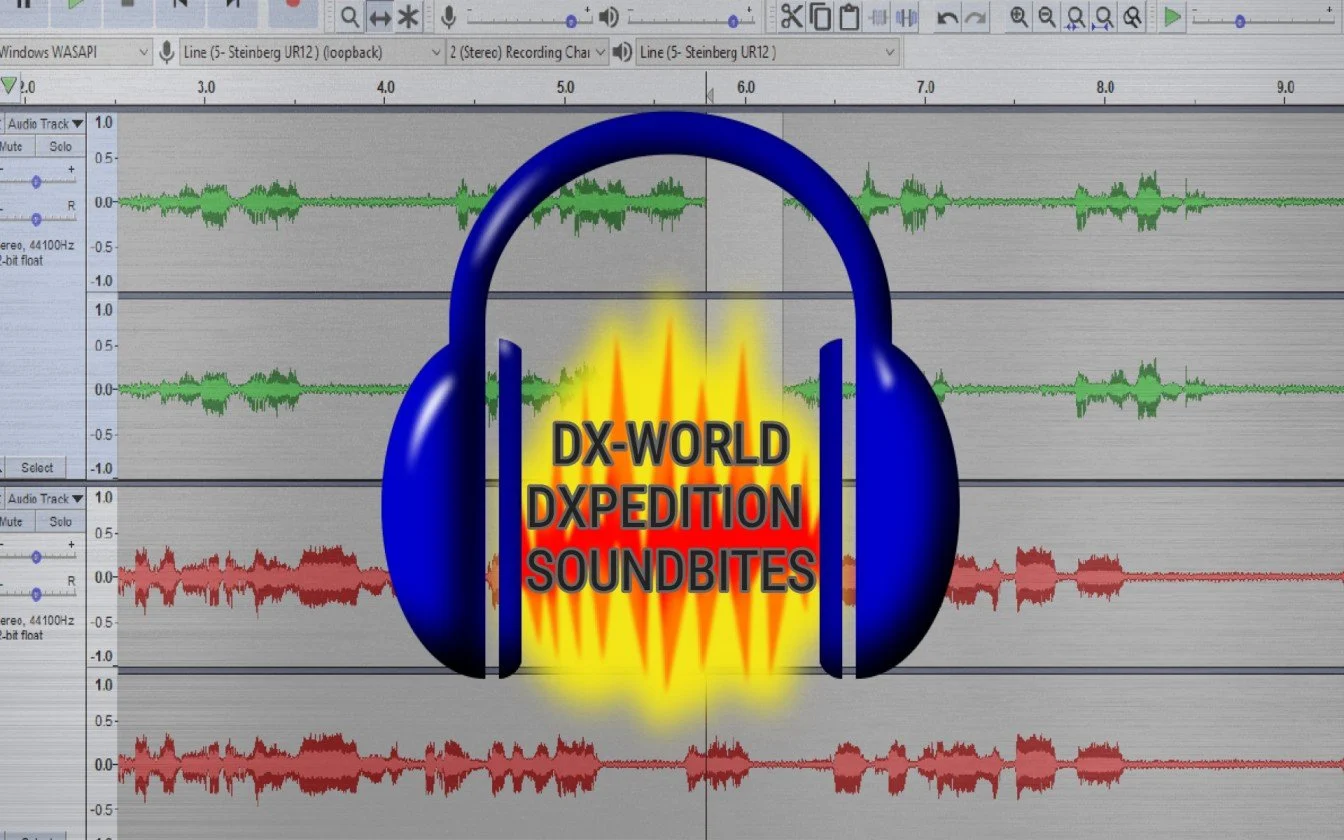Select the Multi-Tool asterisk icon

tap(407, 17)
